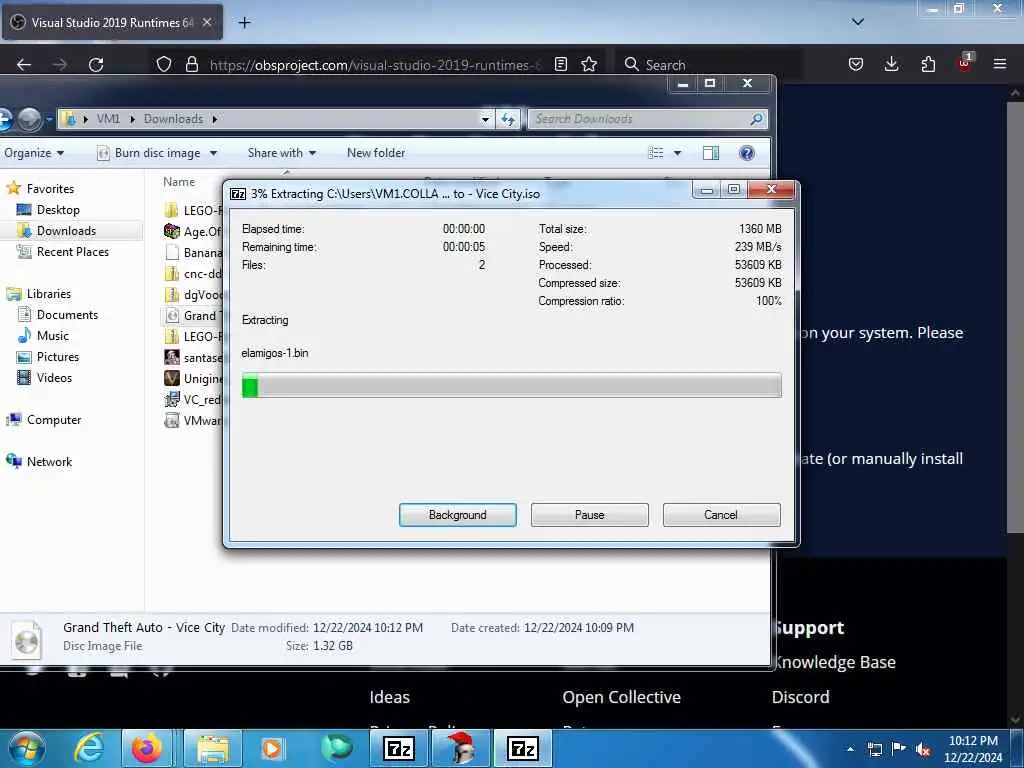Select Network in navigation pane
The height and width of the screenshot is (768, 1024).
click(49, 462)
